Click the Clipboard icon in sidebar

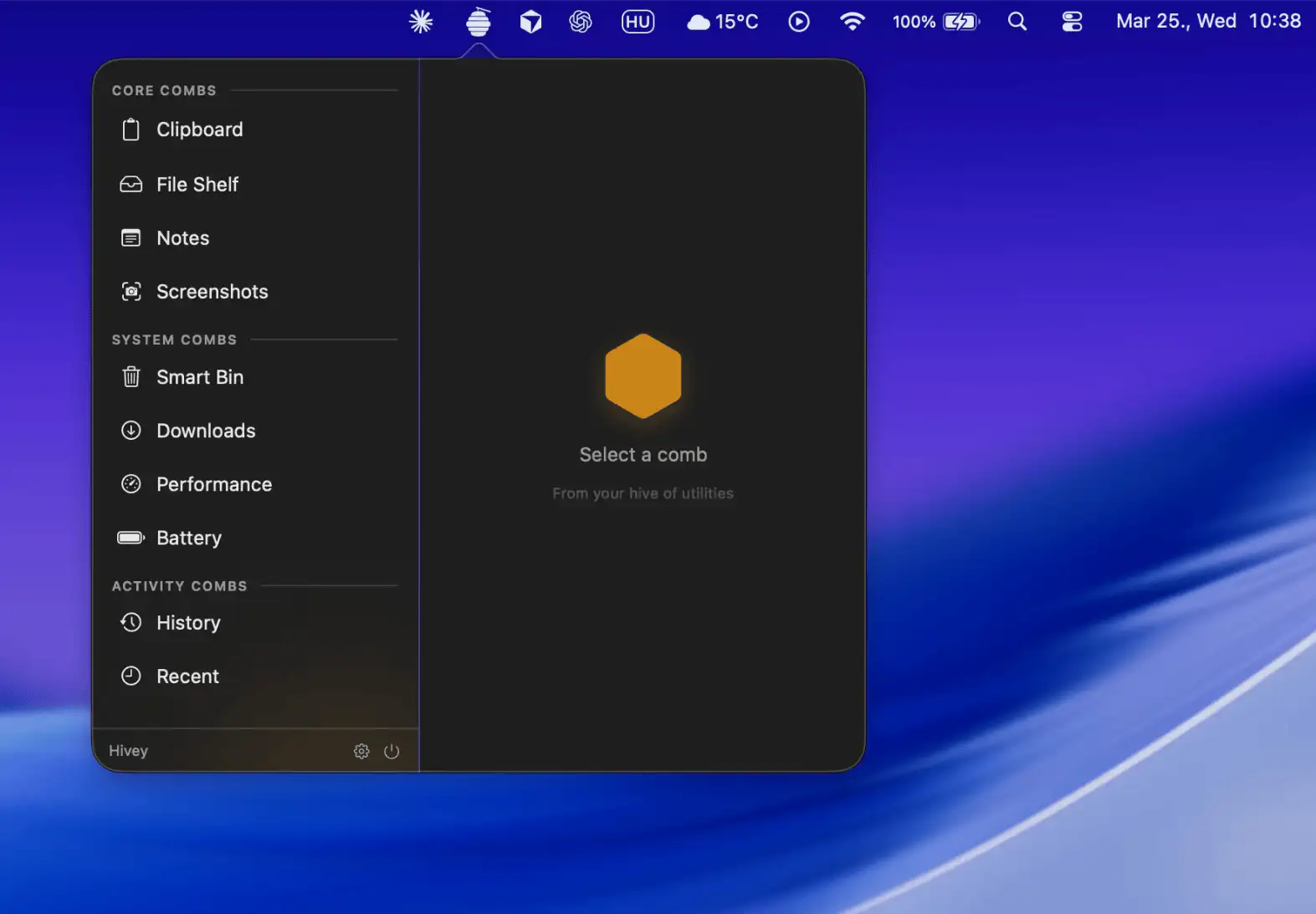[131, 130]
